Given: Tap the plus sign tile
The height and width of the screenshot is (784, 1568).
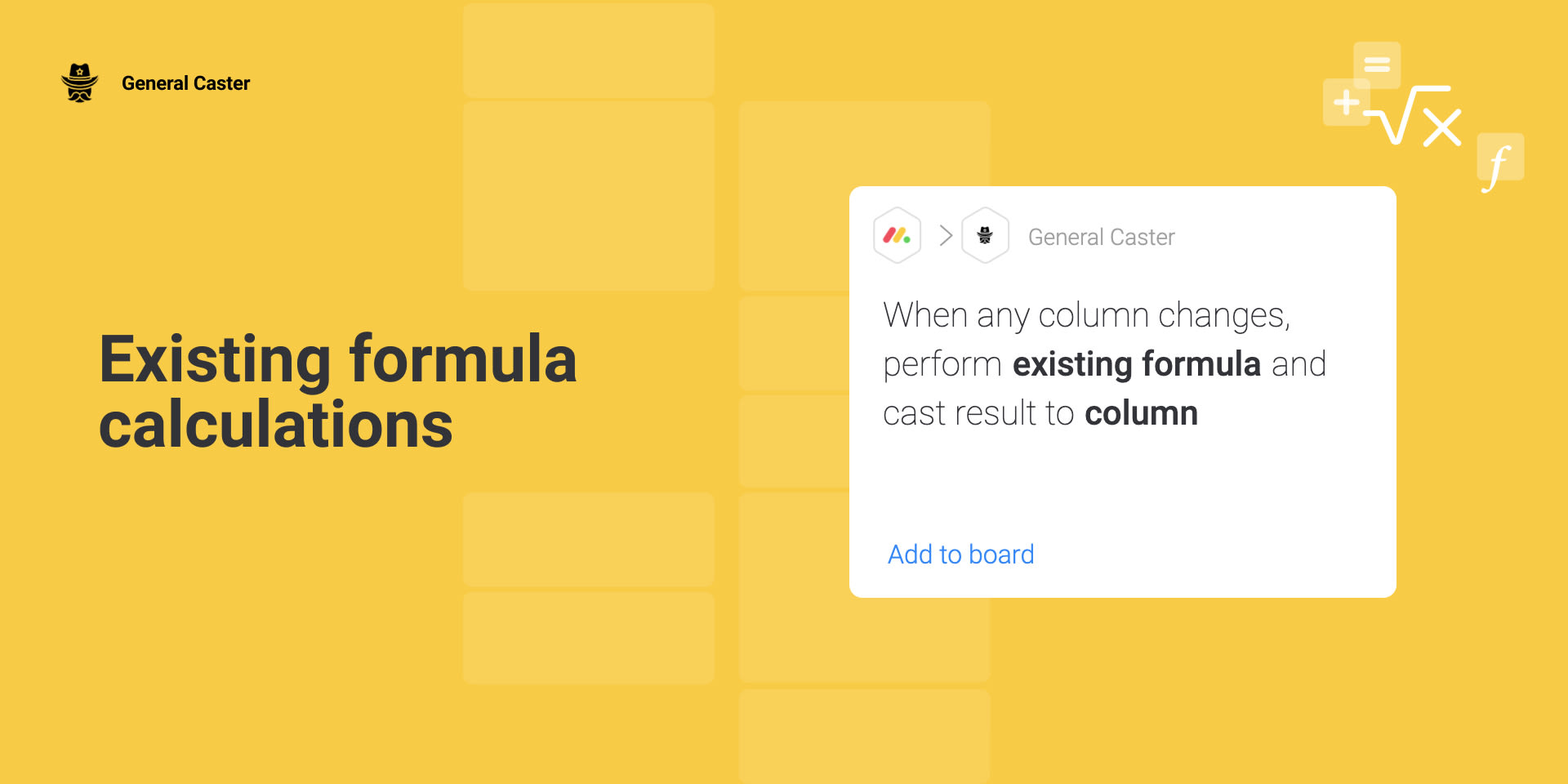Looking at the screenshot, I should [1346, 103].
